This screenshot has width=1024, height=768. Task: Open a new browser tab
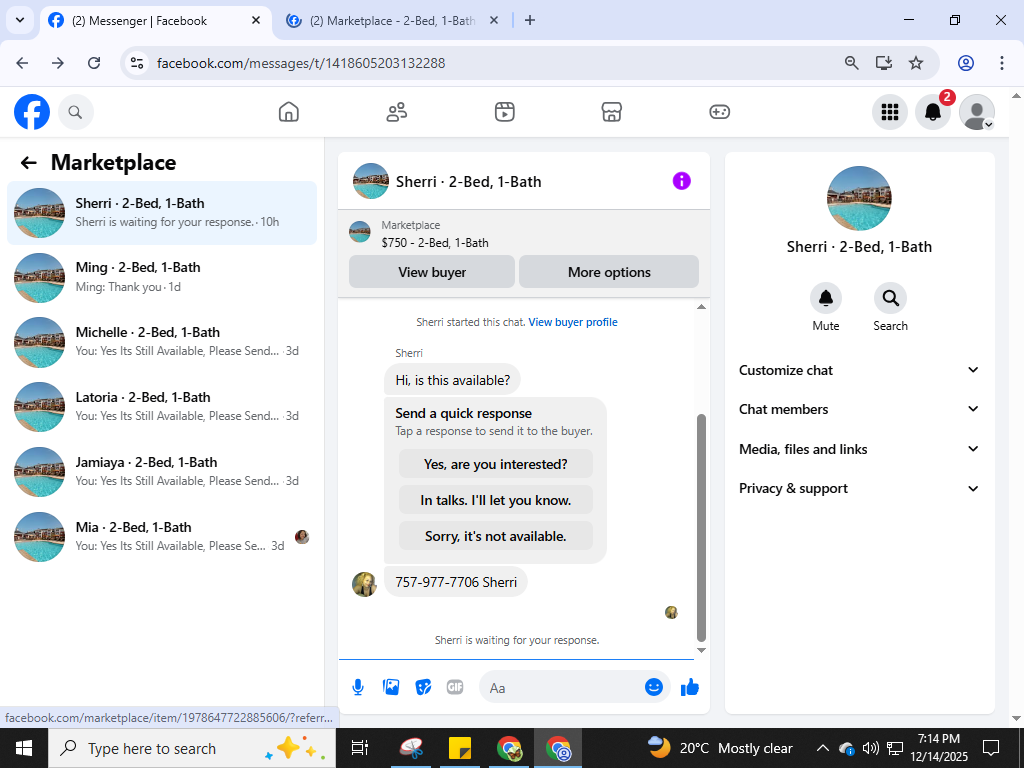point(530,21)
